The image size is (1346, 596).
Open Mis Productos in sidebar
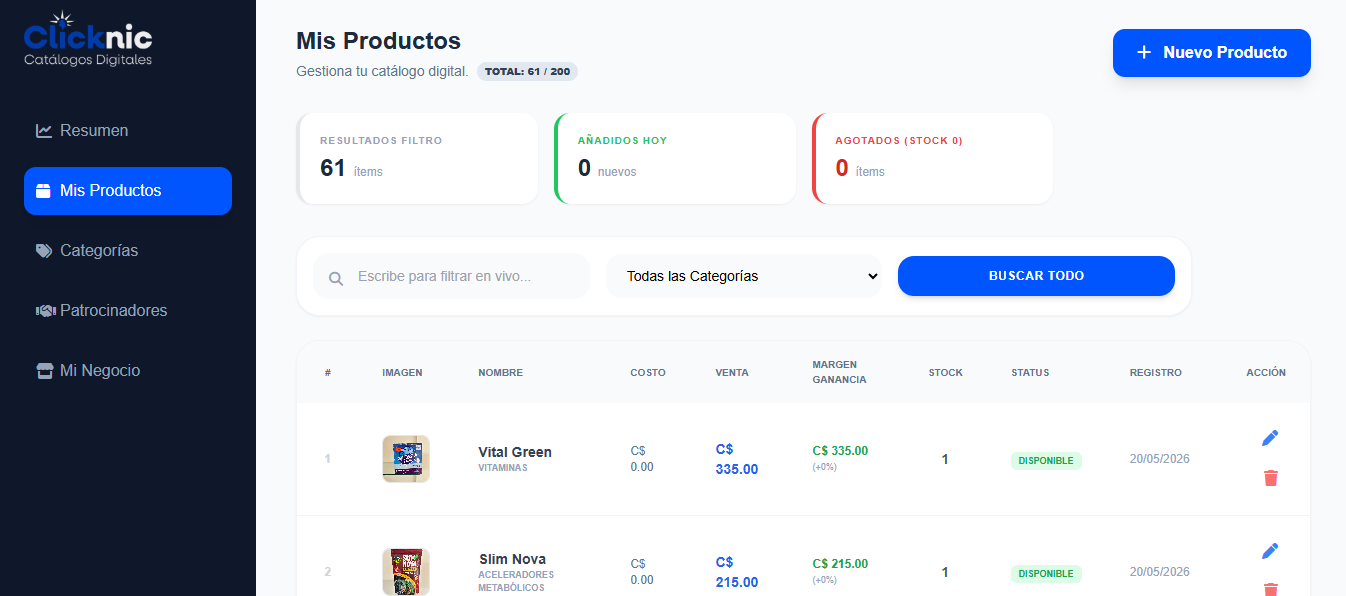(128, 191)
